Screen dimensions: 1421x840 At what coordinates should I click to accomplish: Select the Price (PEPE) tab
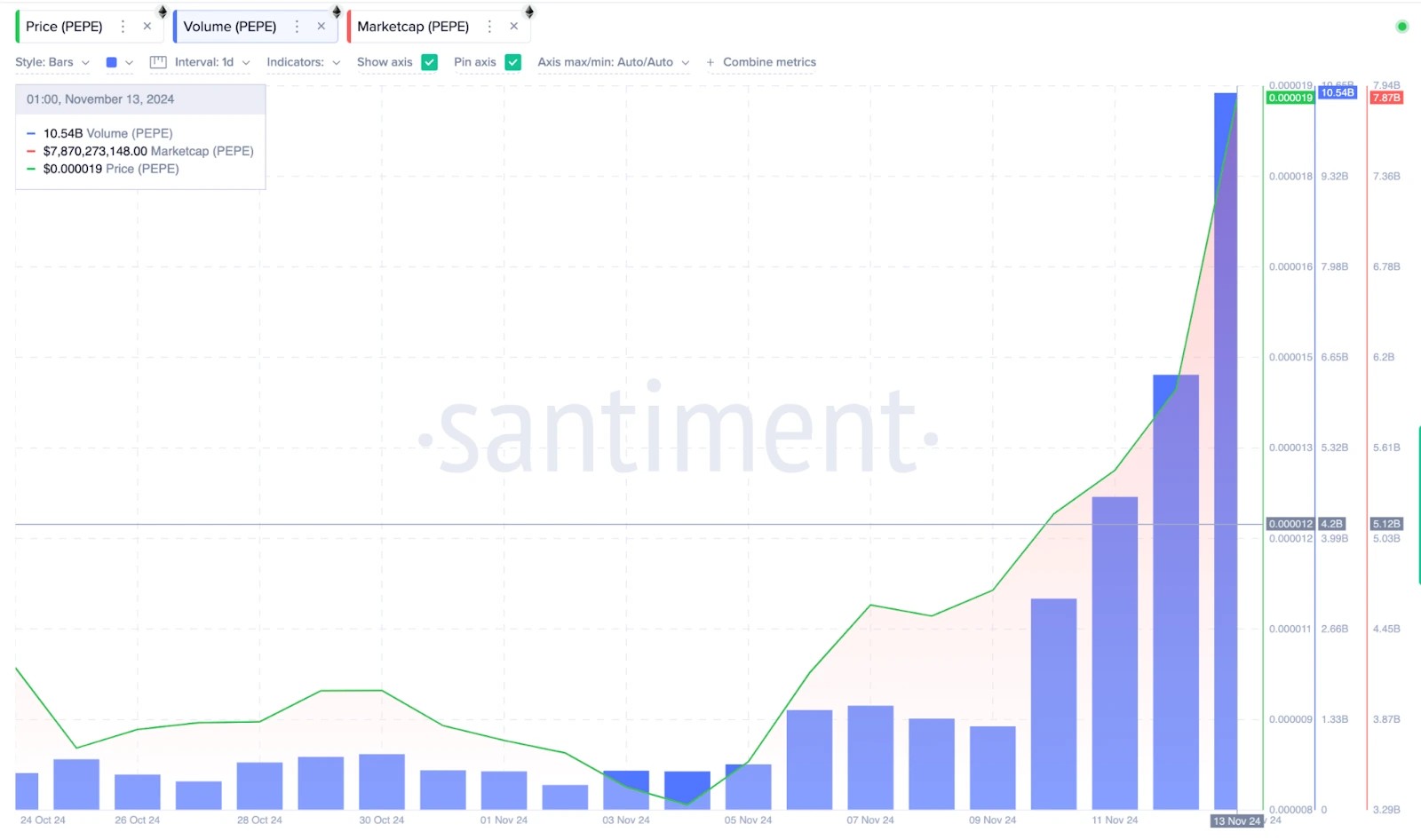(x=64, y=26)
